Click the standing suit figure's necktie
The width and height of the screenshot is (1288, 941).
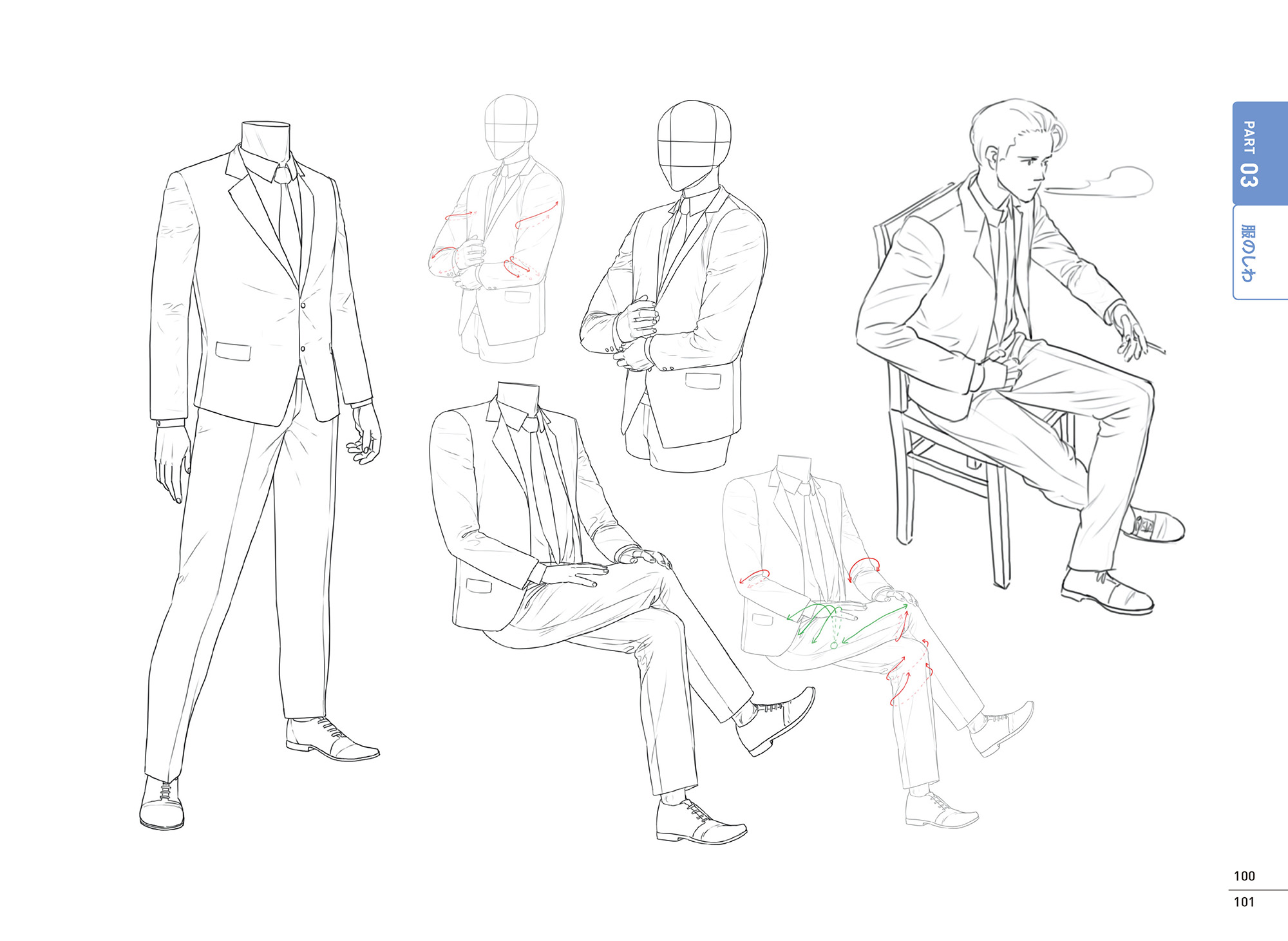tap(288, 209)
